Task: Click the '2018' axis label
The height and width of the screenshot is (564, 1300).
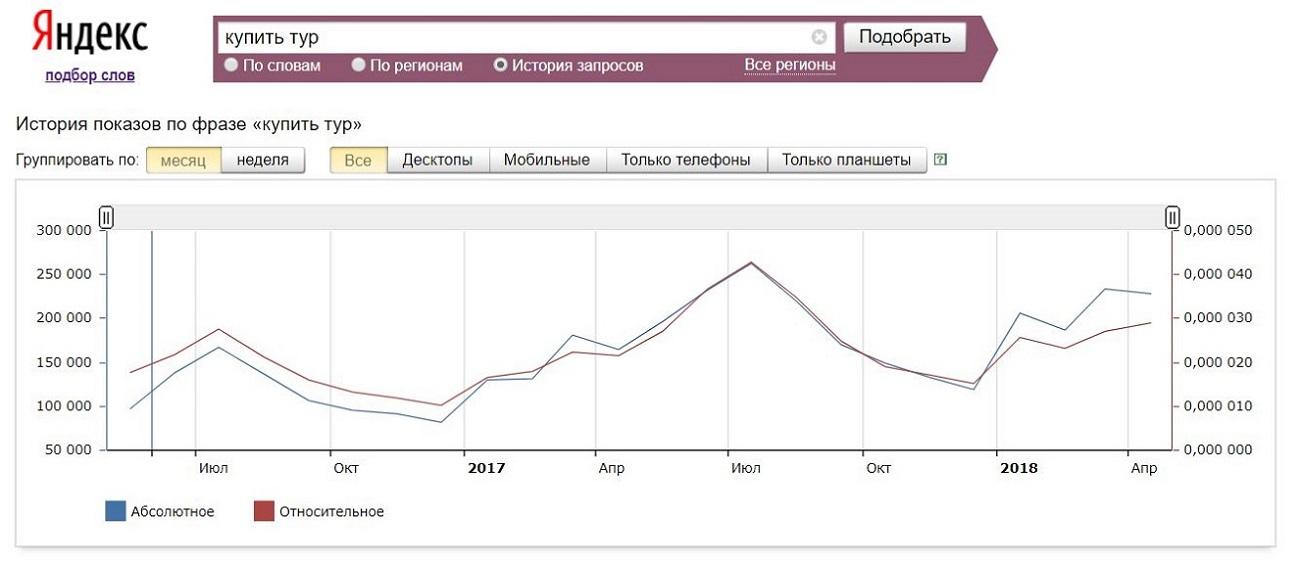Action: 1019,468
